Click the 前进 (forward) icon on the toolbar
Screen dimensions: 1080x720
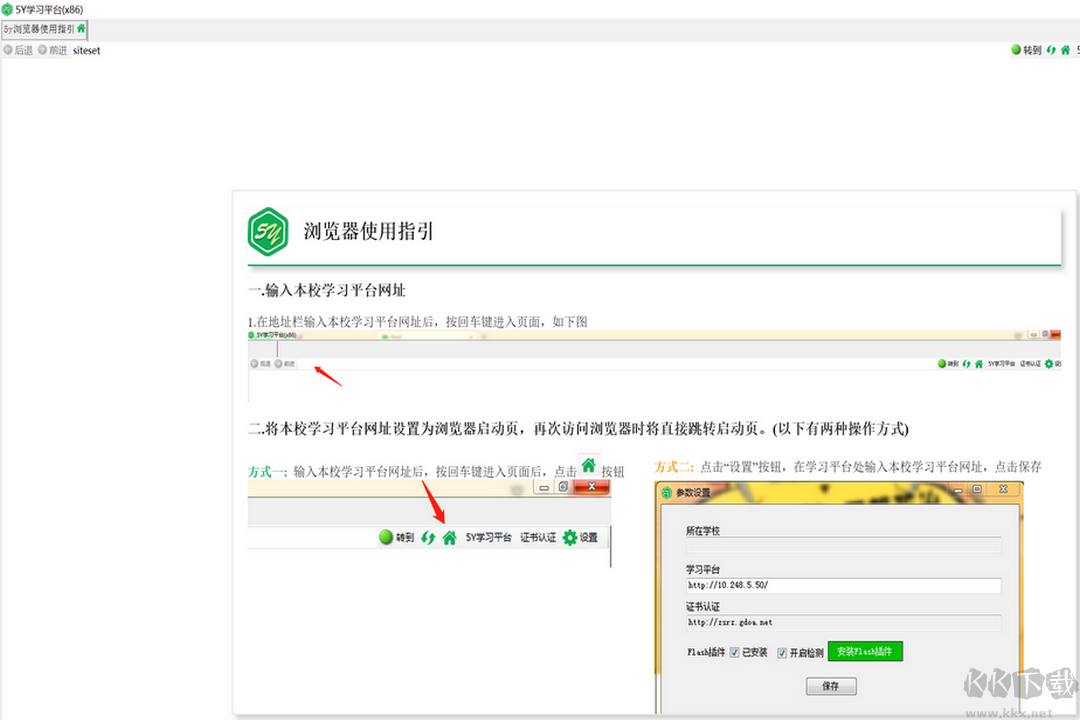pyautogui.click(x=50, y=50)
